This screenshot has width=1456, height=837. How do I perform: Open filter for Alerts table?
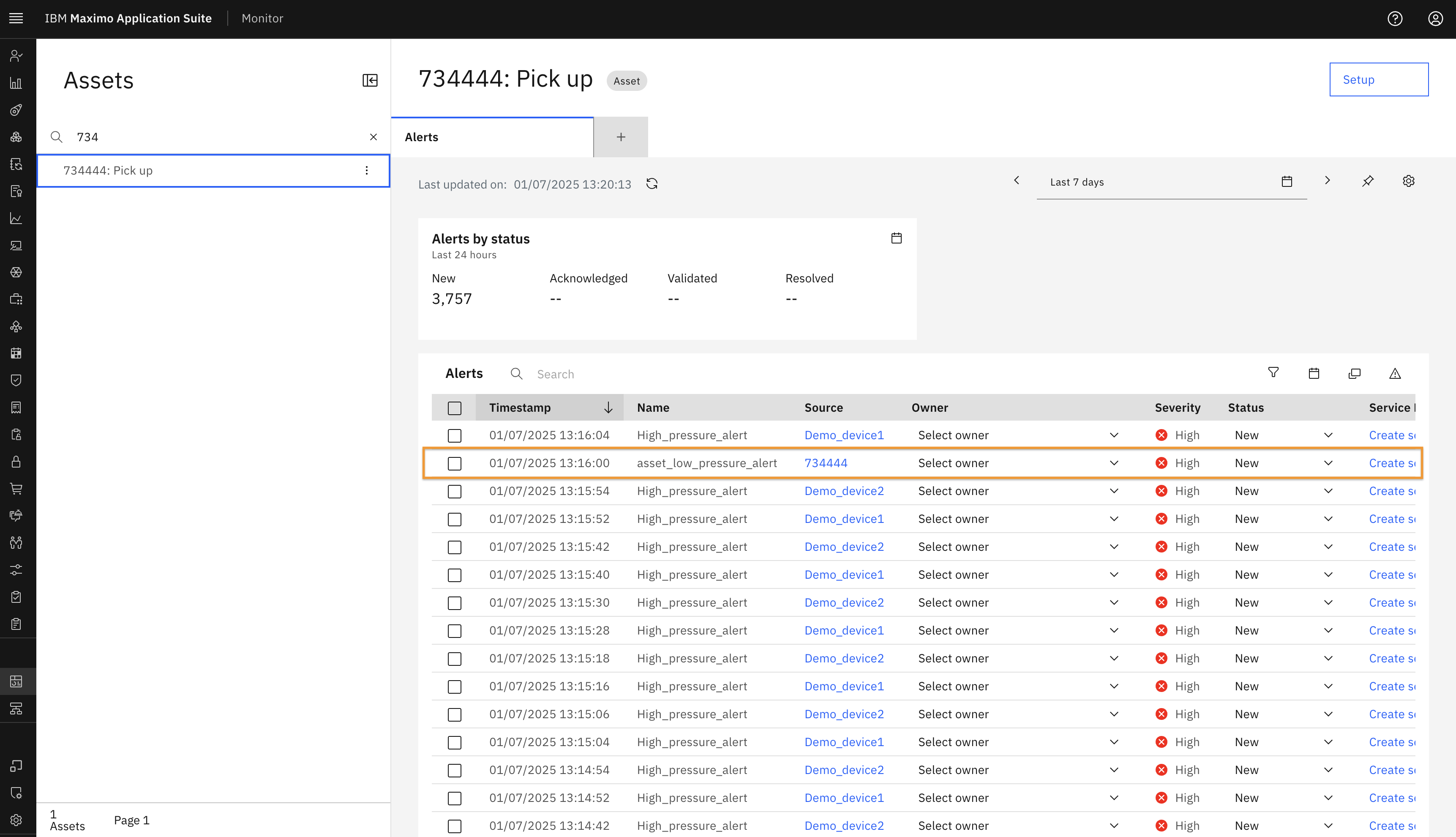click(1273, 373)
